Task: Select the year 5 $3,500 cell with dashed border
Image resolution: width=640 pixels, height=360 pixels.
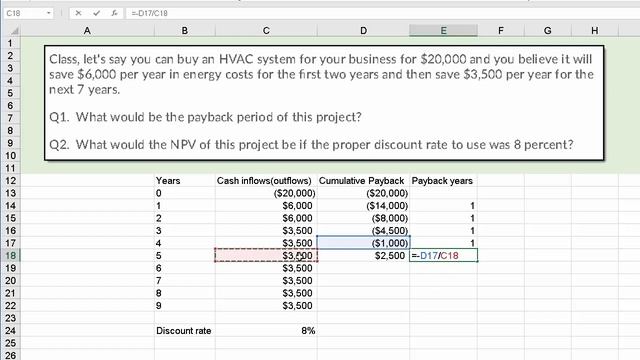Action: 266,256
